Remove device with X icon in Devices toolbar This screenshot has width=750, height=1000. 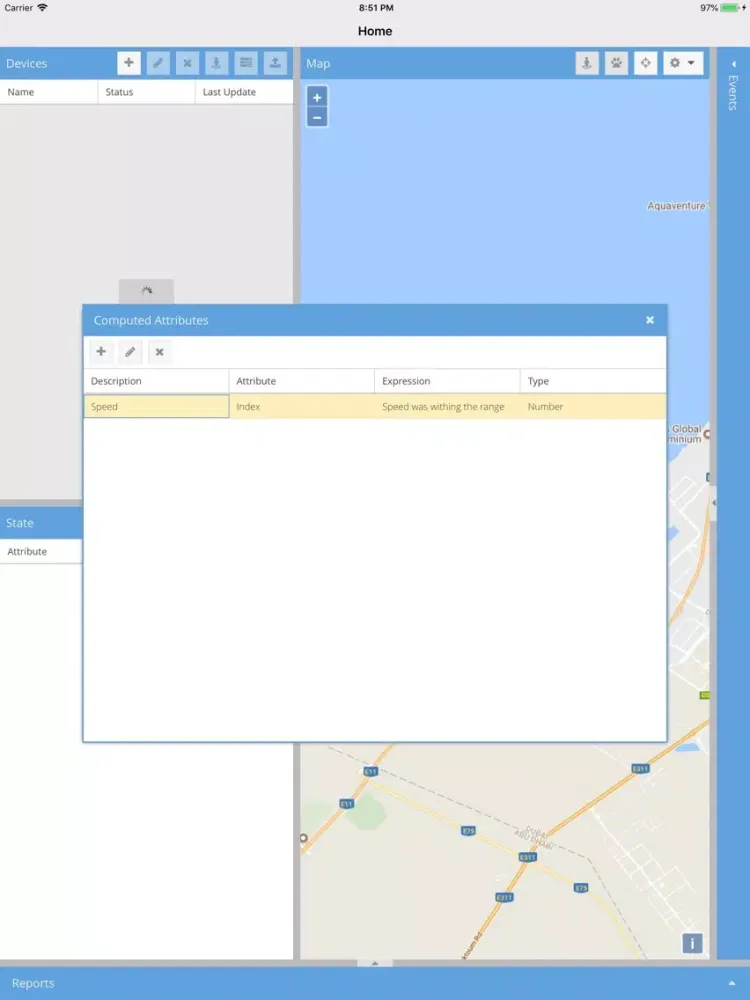tap(188, 63)
